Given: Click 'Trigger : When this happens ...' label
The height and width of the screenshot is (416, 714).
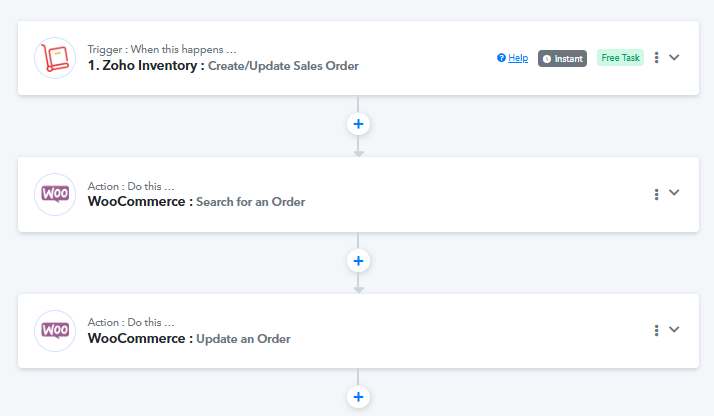Looking at the screenshot, I should 162,50.
